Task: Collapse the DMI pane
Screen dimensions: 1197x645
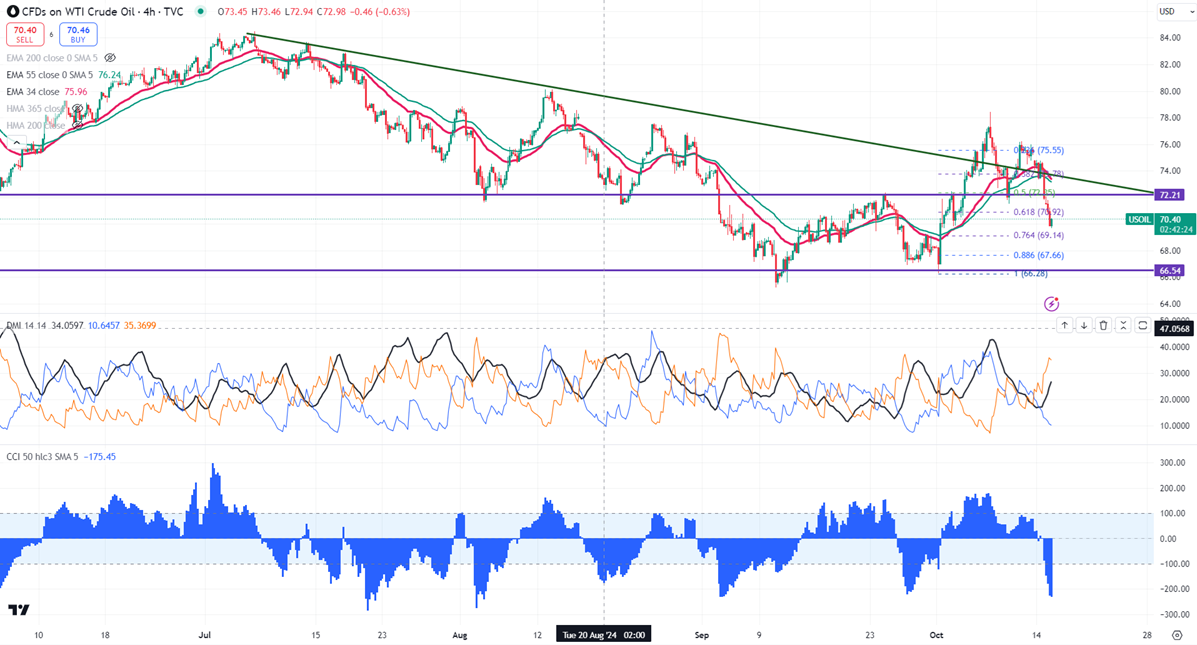Action: pos(1123,325)
